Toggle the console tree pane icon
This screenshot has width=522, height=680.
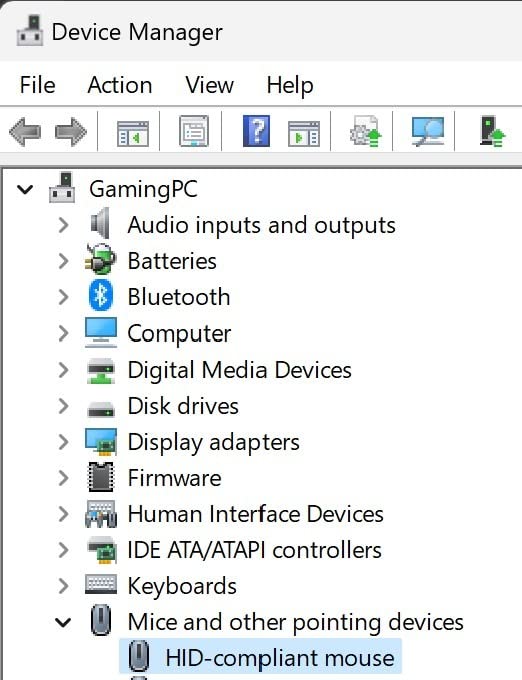(133, 133)
